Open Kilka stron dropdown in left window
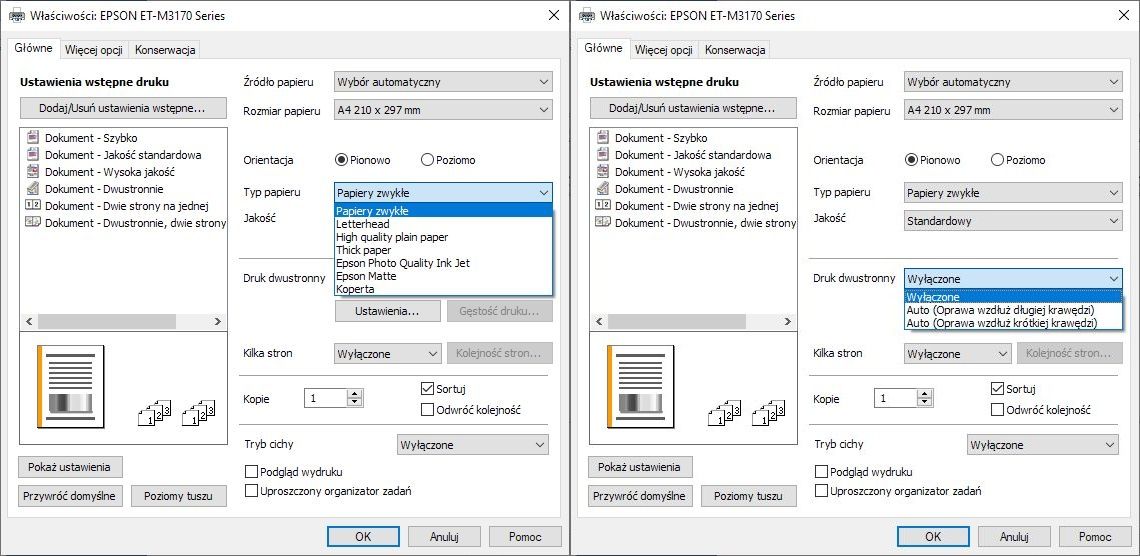 pyautogui.click(x=388, y=354)
